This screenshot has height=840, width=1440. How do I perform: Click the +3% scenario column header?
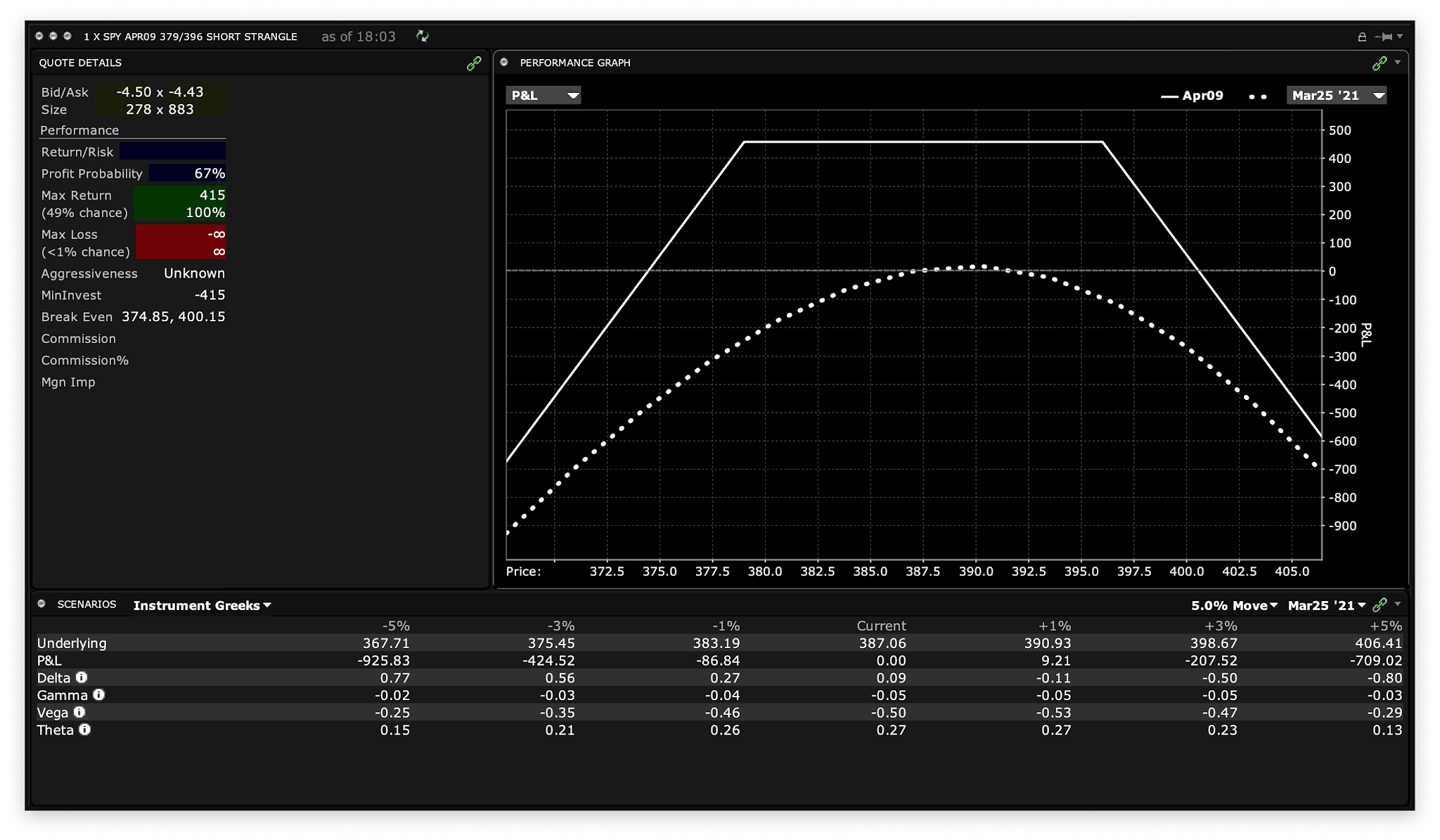(x=1221, y=626)
